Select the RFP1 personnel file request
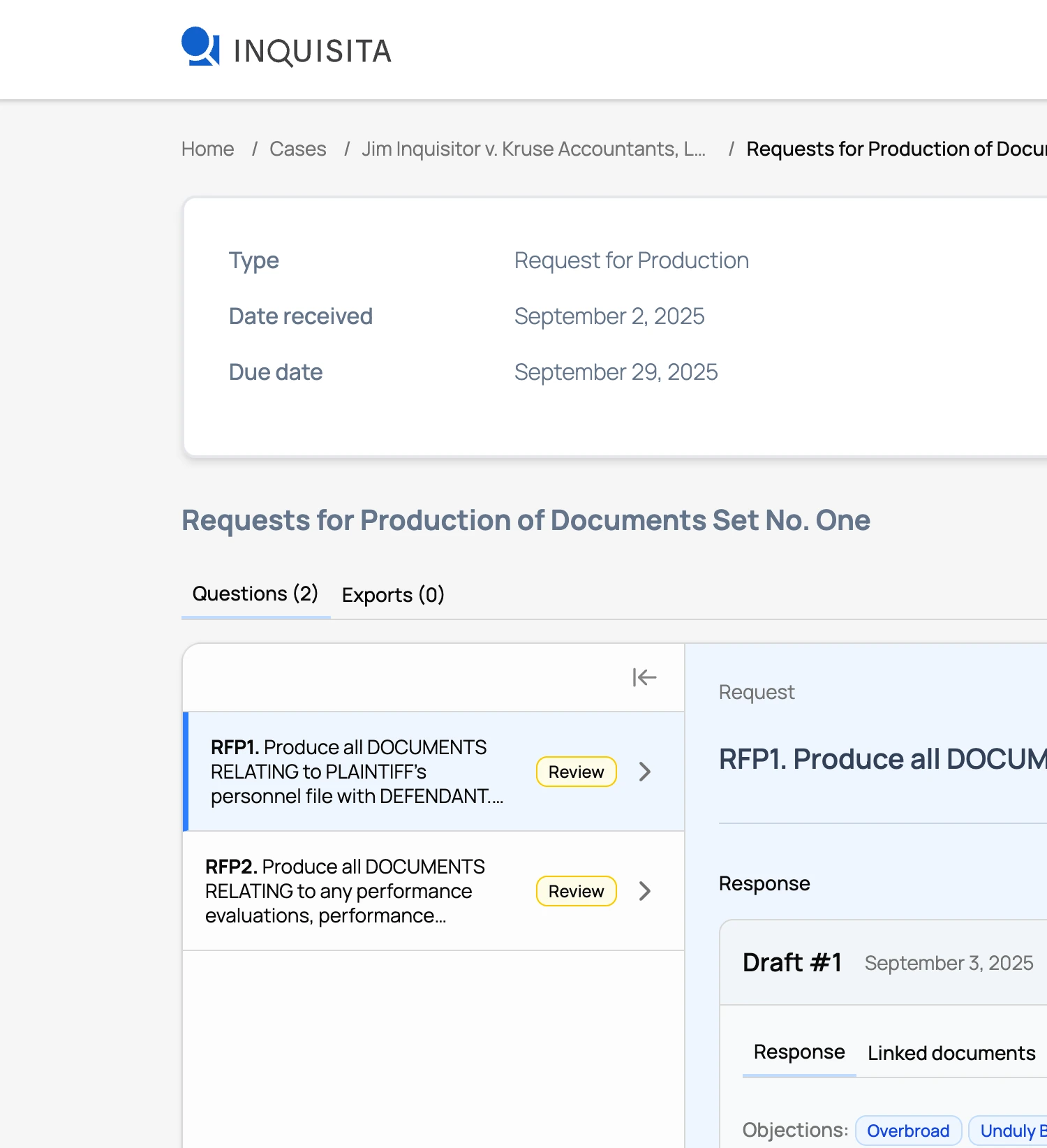Image resolution: width=1047 pixels, height=1148 pixels. coord(356,772)
